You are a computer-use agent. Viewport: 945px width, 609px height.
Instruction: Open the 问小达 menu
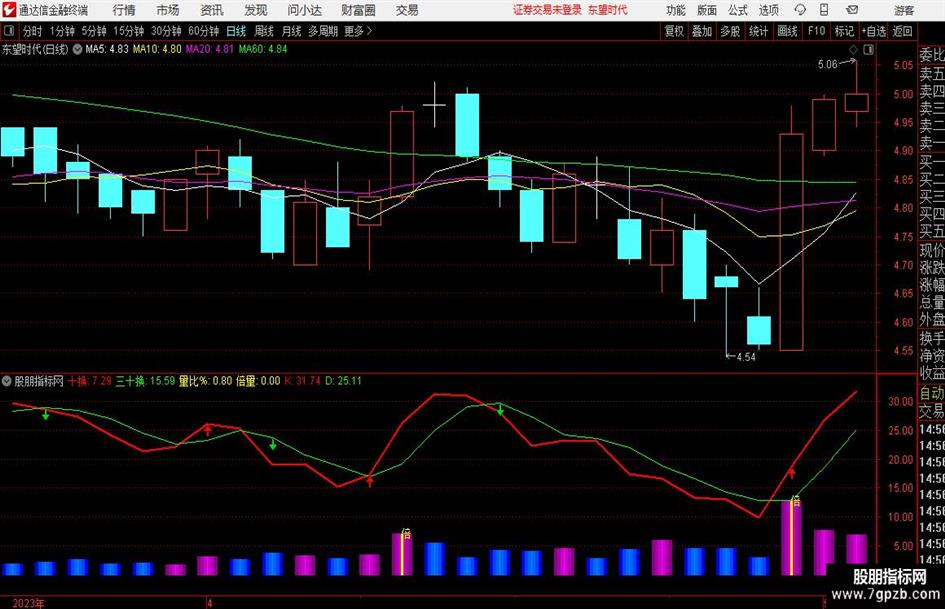pos(304,10)
